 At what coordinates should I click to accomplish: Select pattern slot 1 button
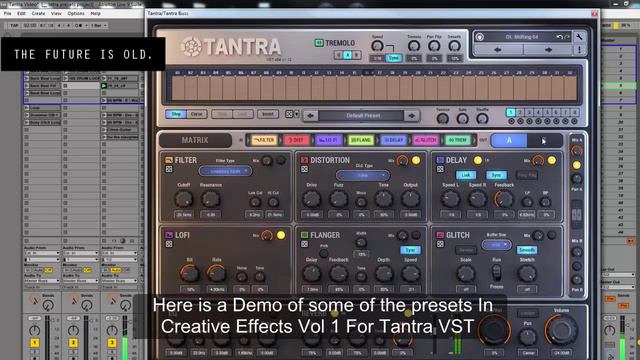pyautogui.click(x=511, y=112)
